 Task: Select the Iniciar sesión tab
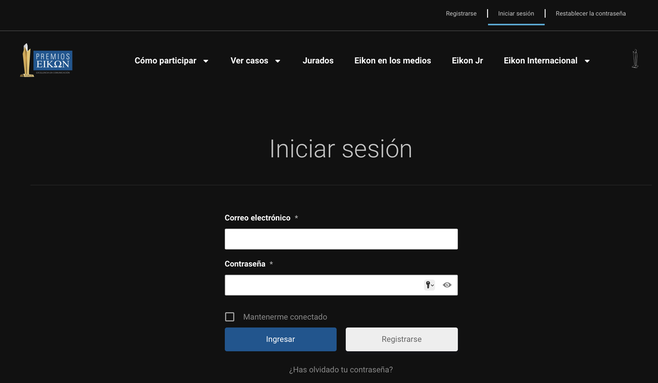pos(516,13)
